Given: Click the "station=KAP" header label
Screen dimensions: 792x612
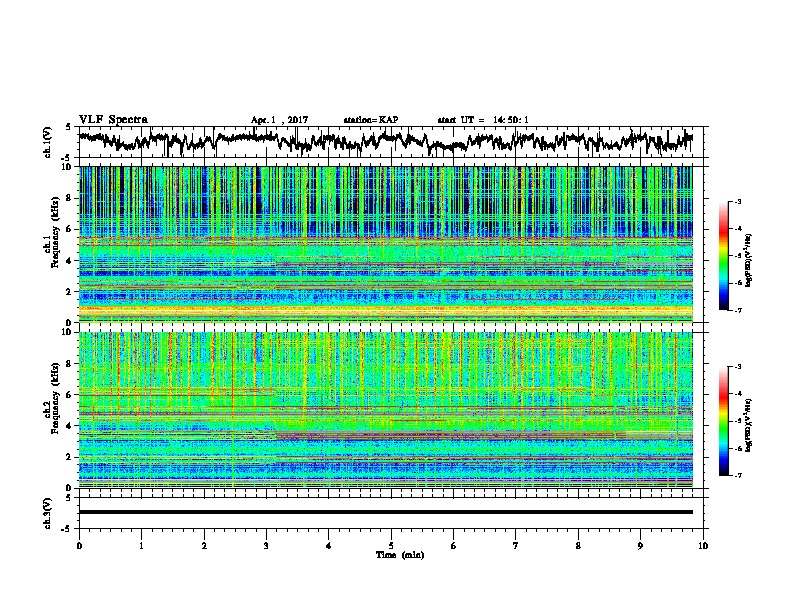Looking at the screenshot, I should [371, 120].
